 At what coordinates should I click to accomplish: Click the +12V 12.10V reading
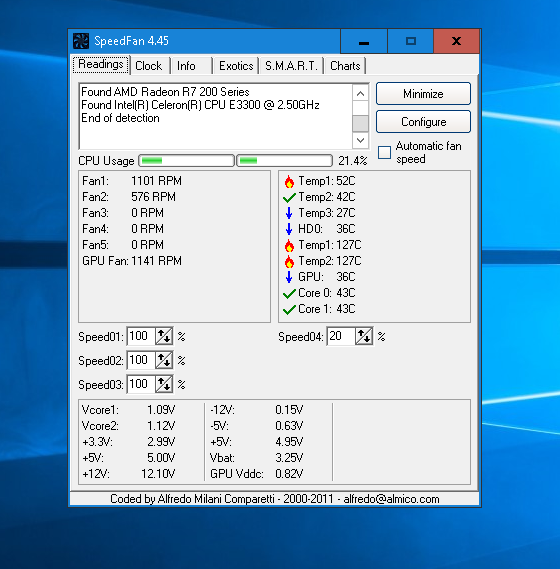tap(128, 474)
